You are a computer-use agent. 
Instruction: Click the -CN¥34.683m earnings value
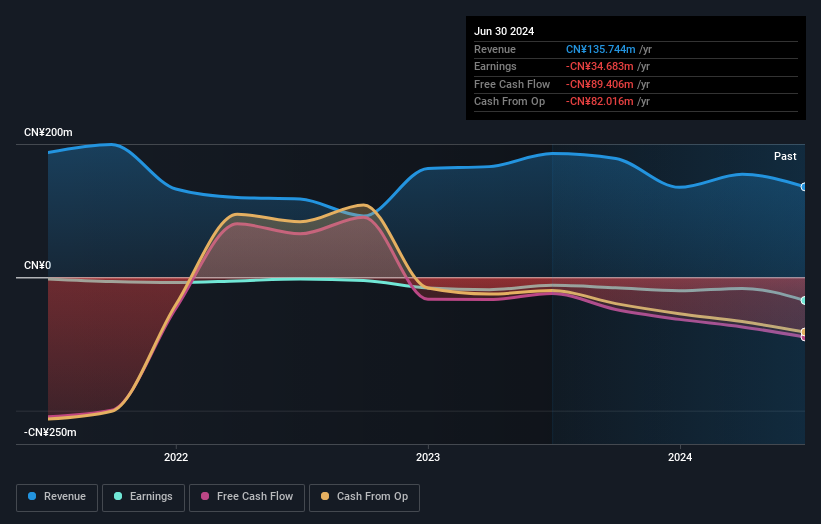[x=600, y=66]
